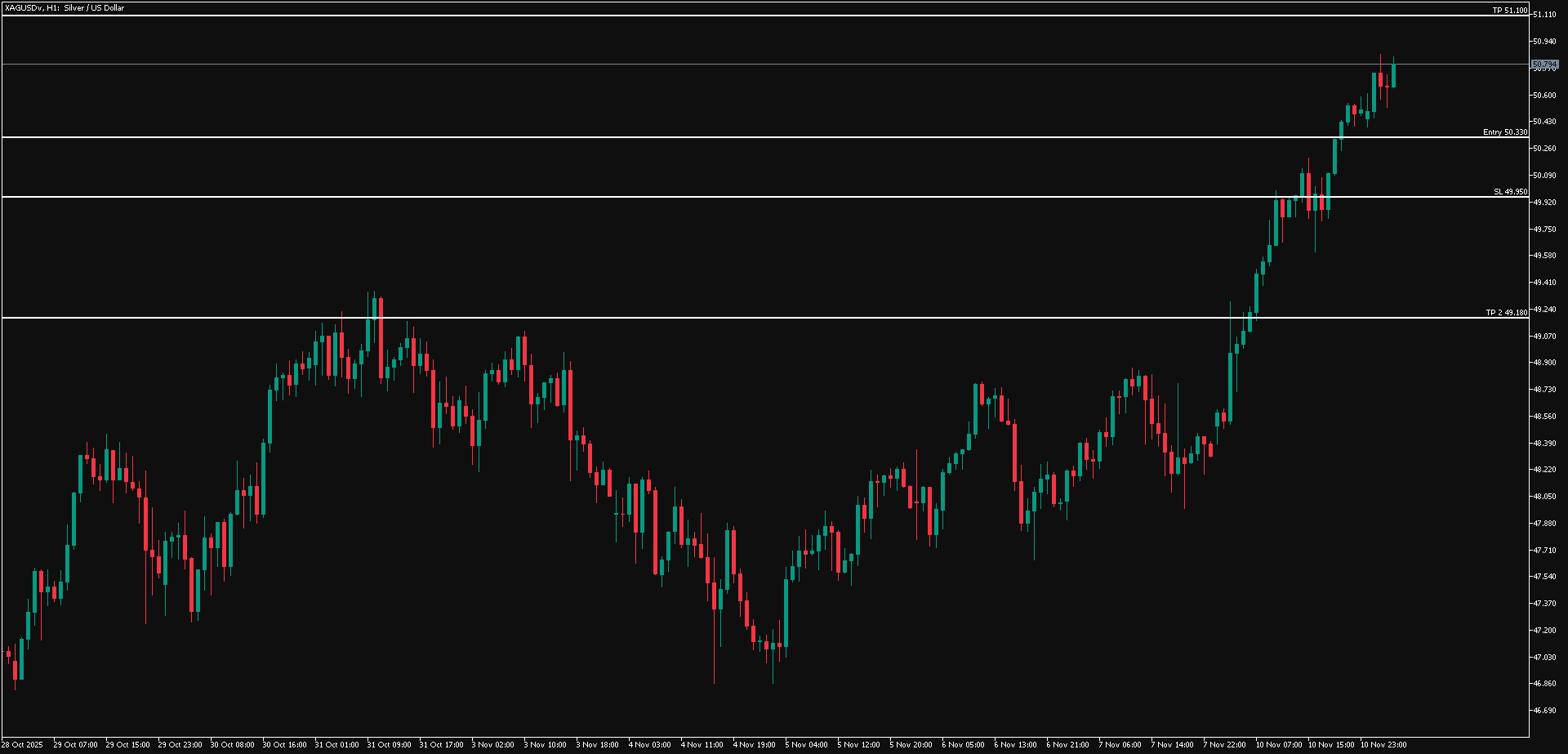
Task: Select the TP 2 49.180 line label
Action: 1506,312
